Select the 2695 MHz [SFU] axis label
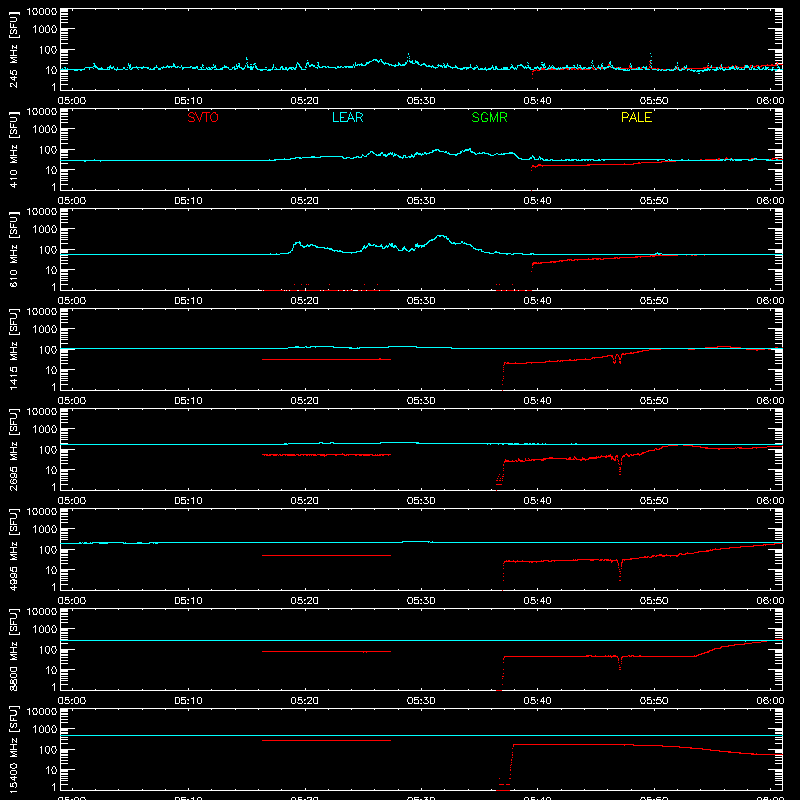Screen dimensions: 800x800 click(x=13, y=449)
